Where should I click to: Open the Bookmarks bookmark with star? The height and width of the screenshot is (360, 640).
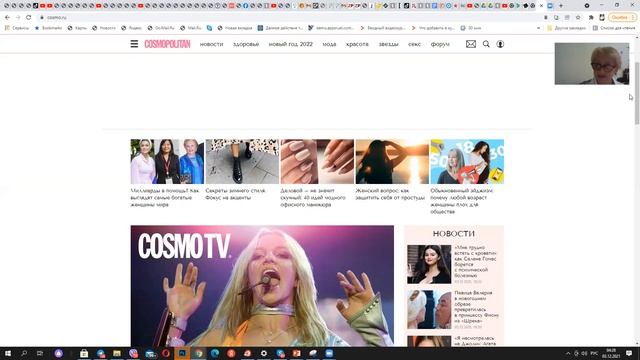[49, 28]
